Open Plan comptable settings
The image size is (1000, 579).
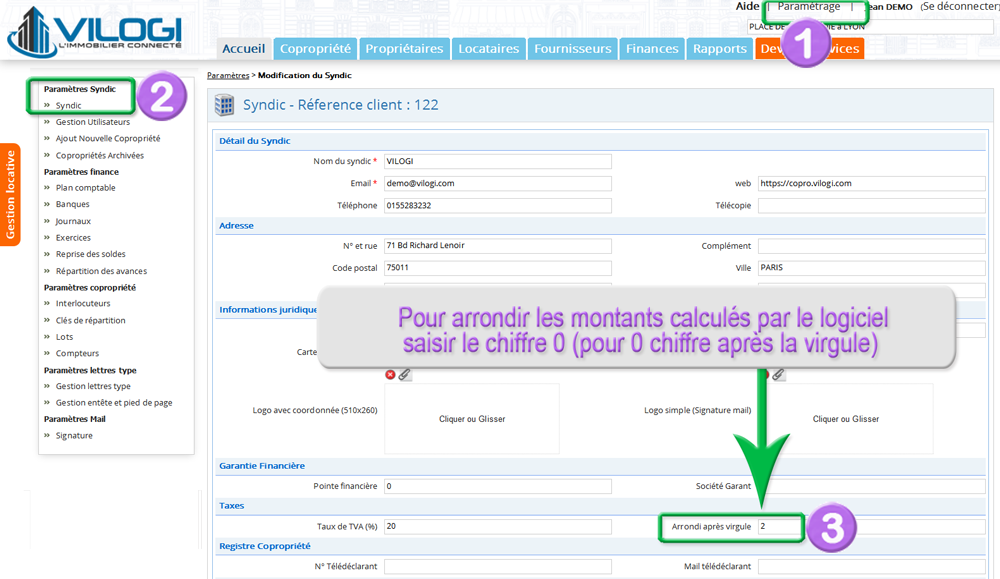pos(85,188)
